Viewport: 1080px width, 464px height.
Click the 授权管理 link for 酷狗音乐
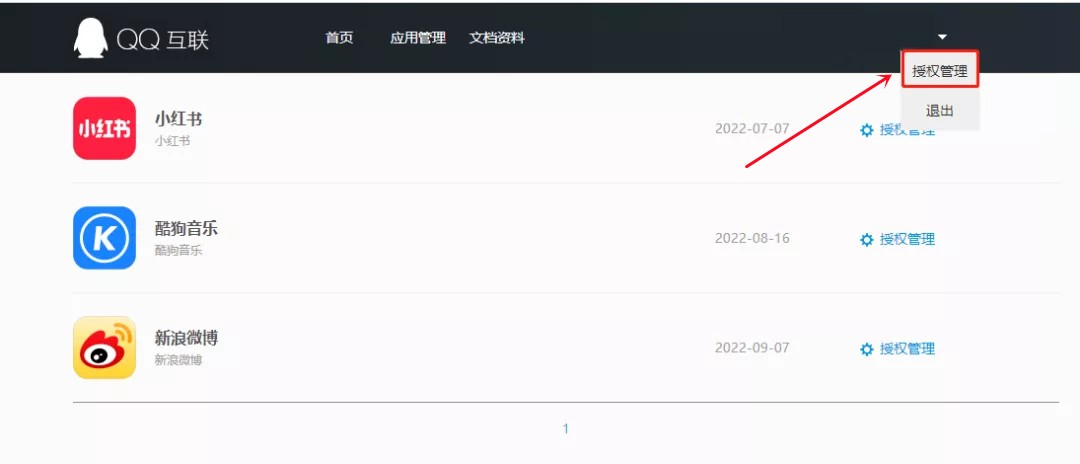(907, 240)
